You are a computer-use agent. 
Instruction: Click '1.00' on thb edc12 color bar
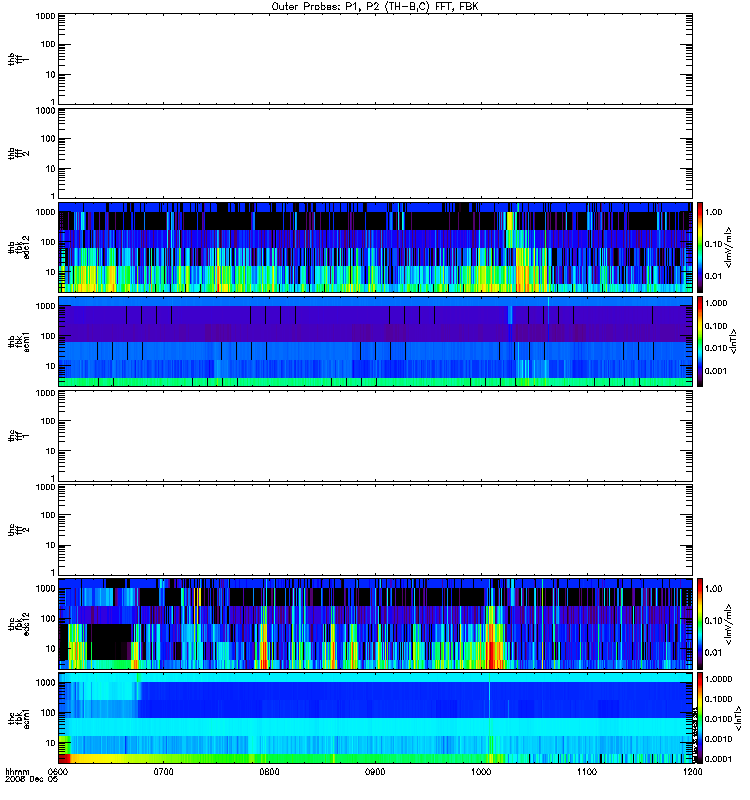click(713, 212)
